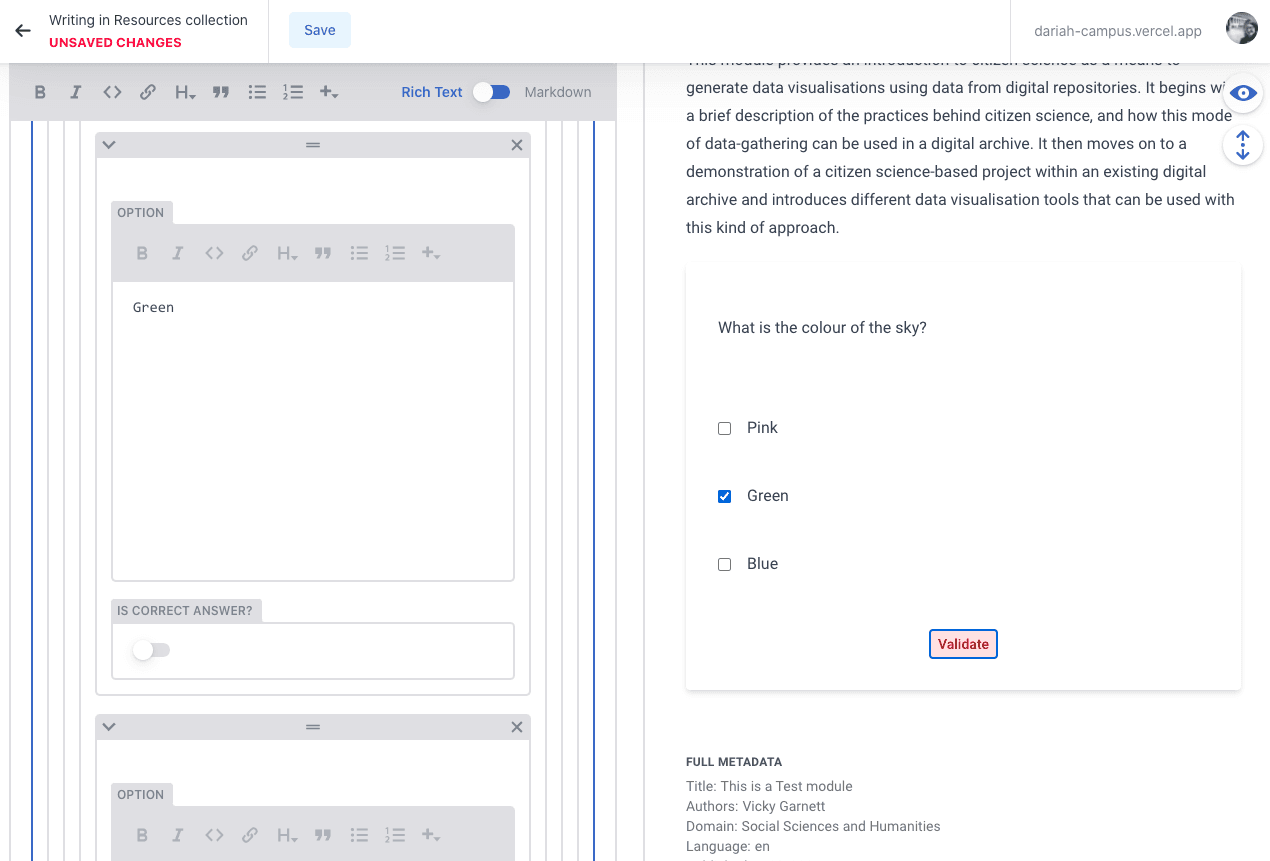
Task: Insert a quote in the top editor toolbar
Action: [x=221, y=92]
